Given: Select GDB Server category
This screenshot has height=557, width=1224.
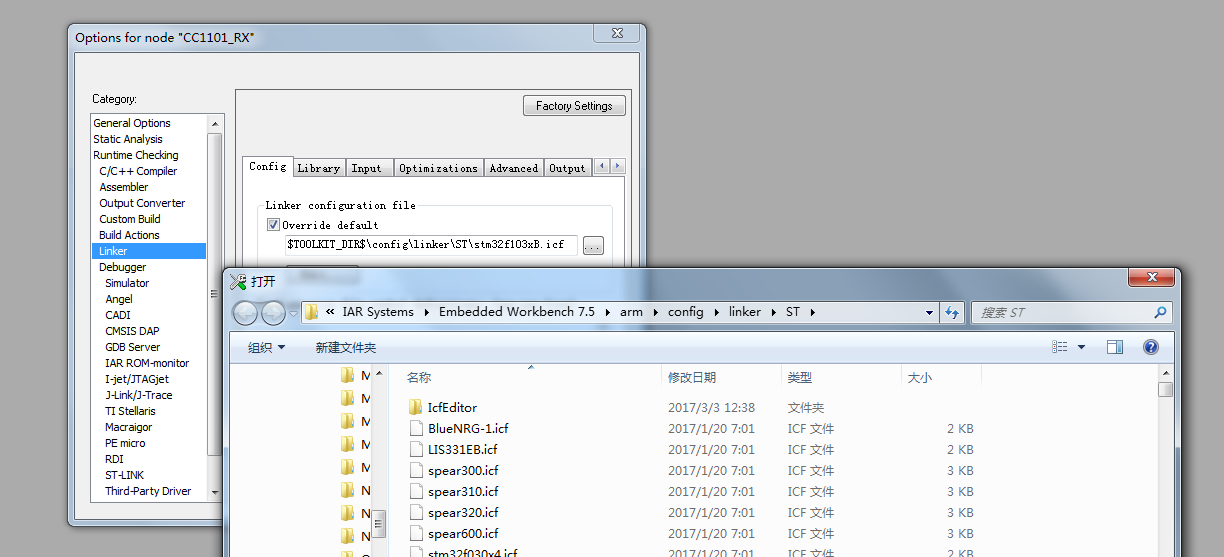Looking at the screenshot, I should pyautogui.click(x=133, y=347).
